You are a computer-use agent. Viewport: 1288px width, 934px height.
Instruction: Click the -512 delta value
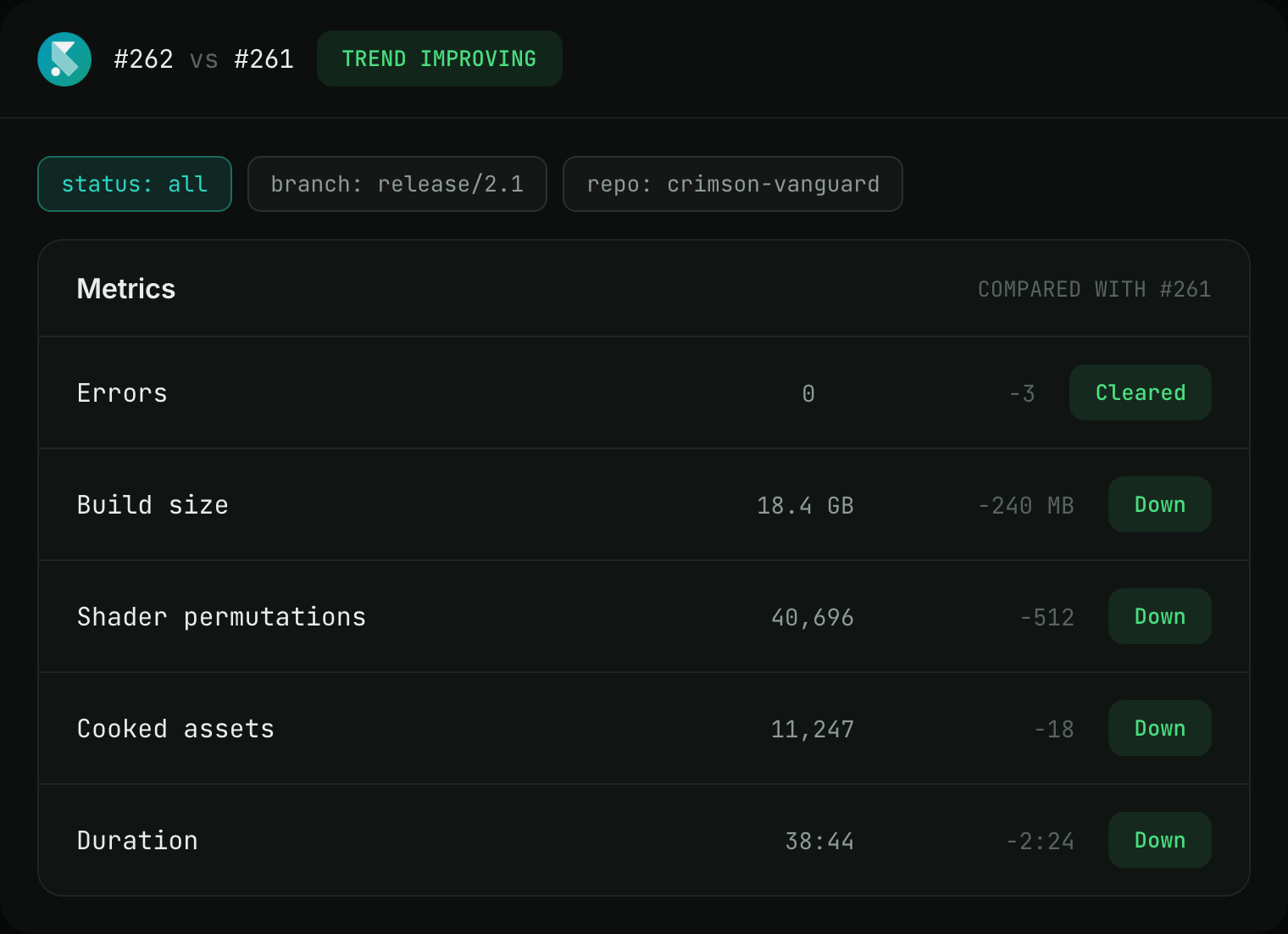click(1047, 618)
